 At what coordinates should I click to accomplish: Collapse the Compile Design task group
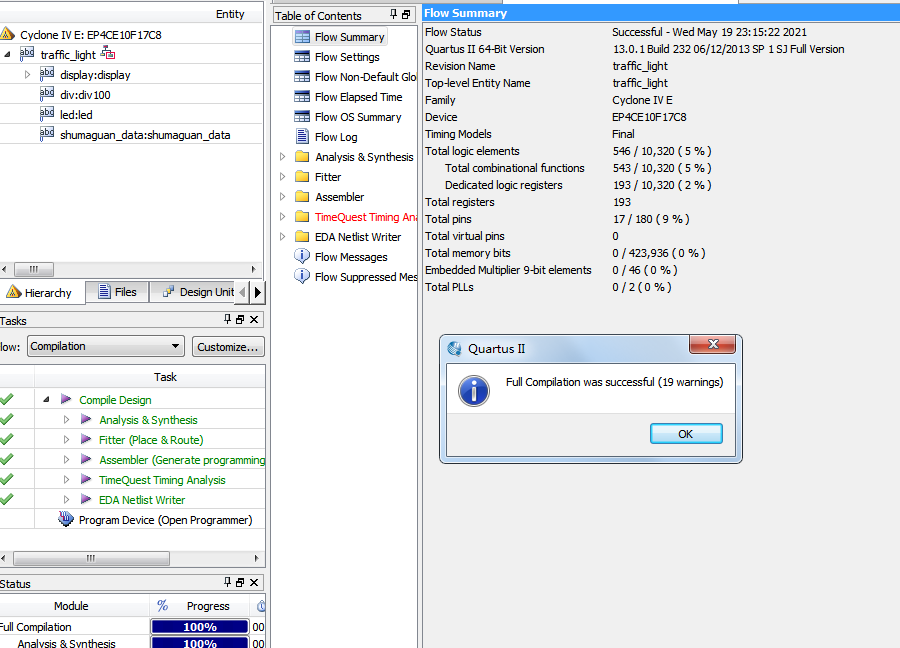click(x=46, y=399)
